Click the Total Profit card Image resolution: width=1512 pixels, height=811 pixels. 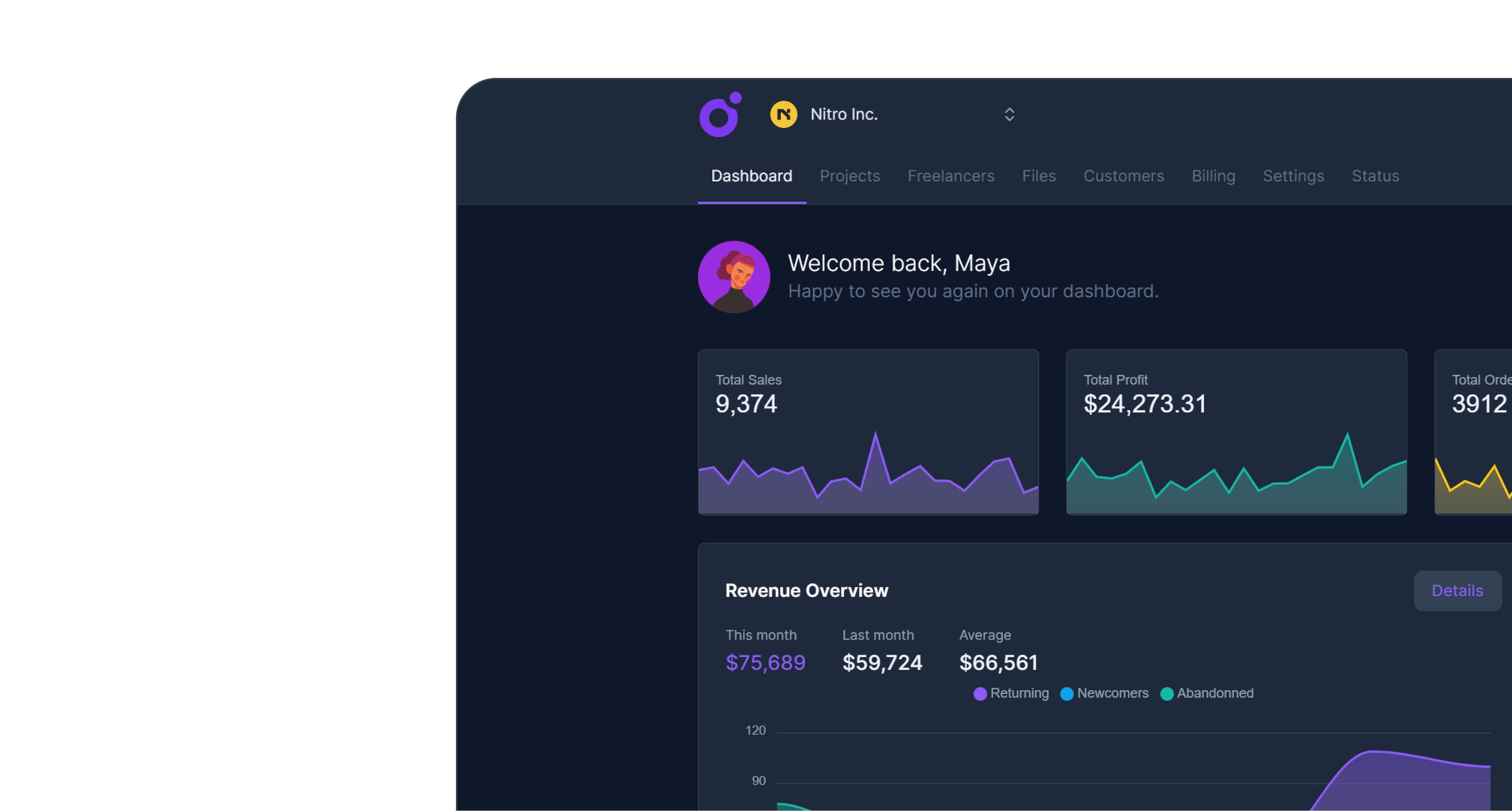point(1236,432)
